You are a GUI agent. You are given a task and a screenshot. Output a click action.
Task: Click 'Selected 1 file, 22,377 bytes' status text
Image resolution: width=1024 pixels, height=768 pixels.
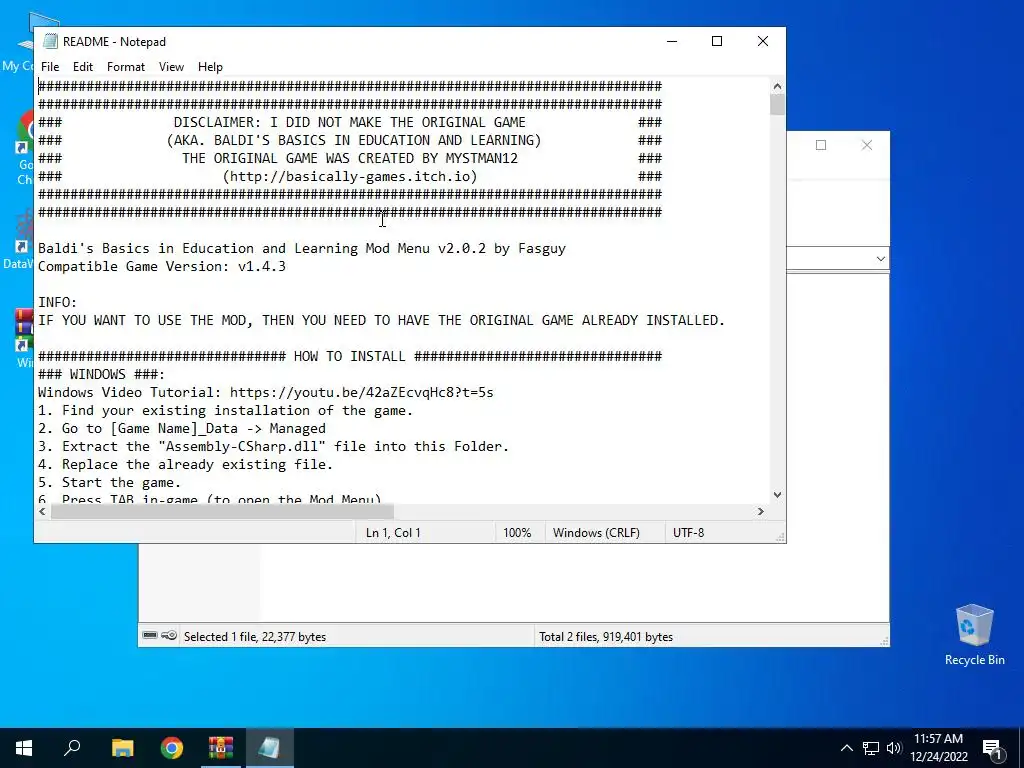click(x=255, y=637)
